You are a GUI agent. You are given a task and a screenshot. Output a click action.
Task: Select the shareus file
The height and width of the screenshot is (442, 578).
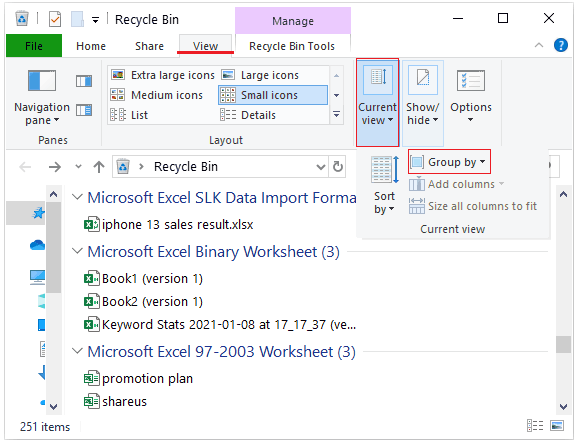click(115, 401)
